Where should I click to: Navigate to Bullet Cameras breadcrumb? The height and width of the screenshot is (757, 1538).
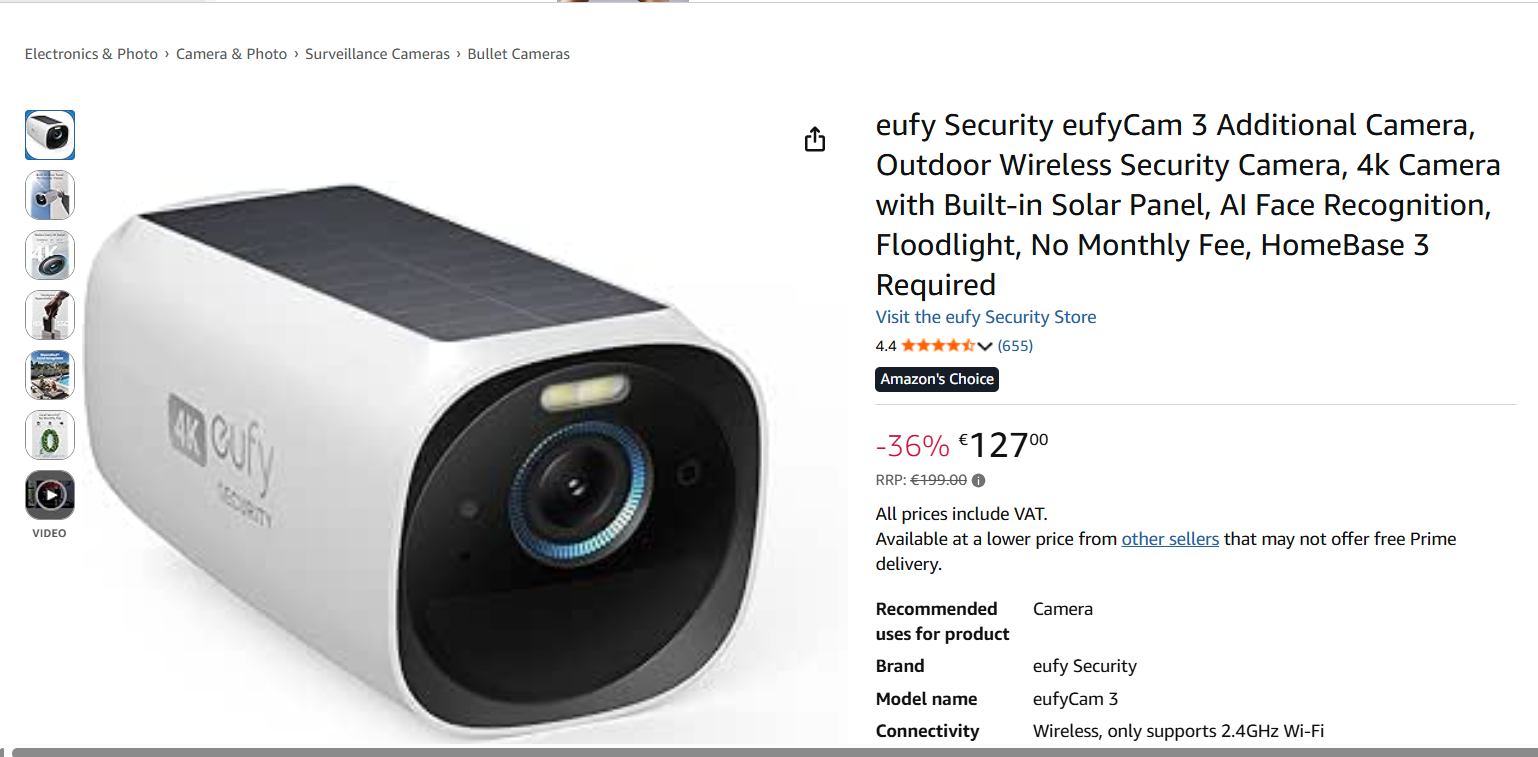tap(518, 53)
